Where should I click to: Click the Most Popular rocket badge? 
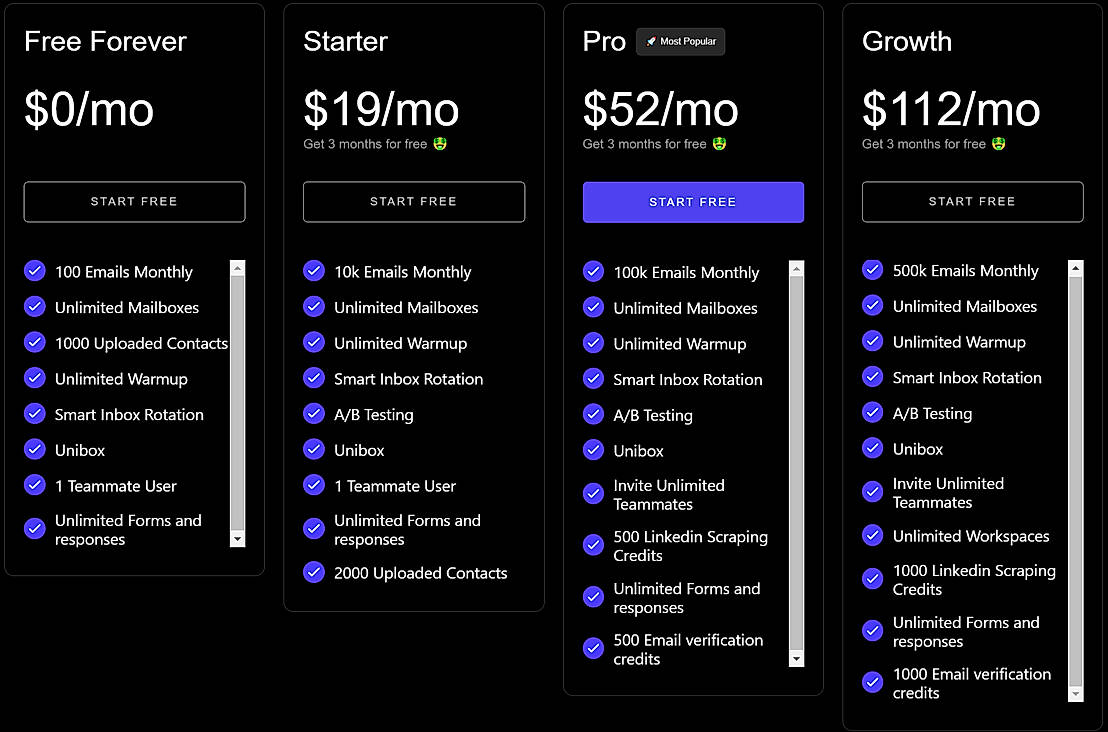coord(680,42)
